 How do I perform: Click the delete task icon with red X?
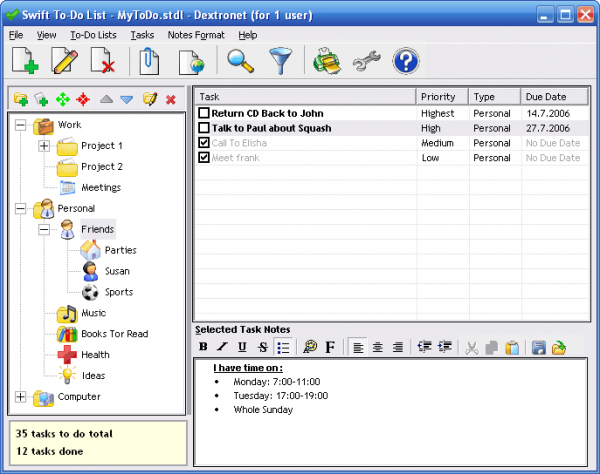(104, 62)
